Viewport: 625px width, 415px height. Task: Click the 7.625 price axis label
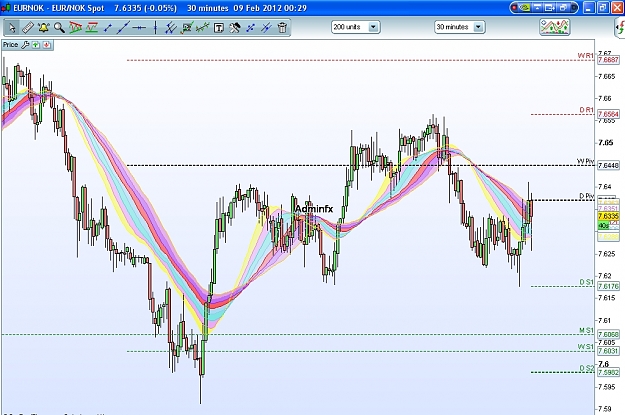[x=606, y=254]
